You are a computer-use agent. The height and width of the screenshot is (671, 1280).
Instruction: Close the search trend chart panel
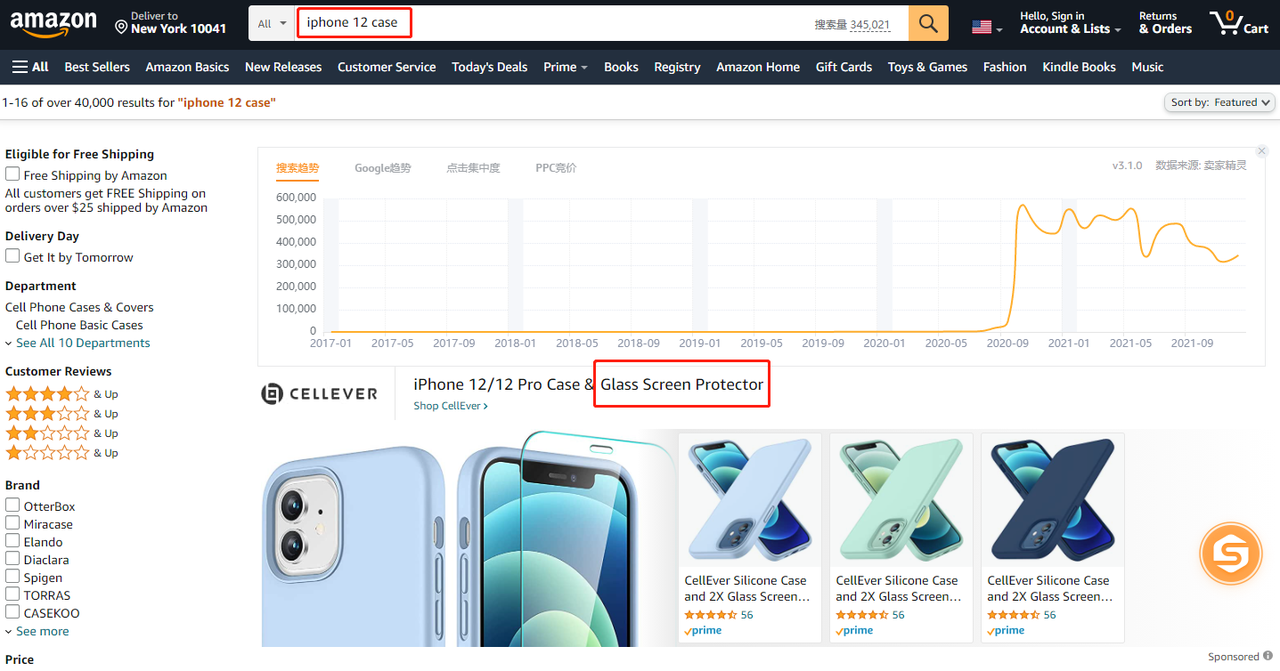[x=1262, y=151]
